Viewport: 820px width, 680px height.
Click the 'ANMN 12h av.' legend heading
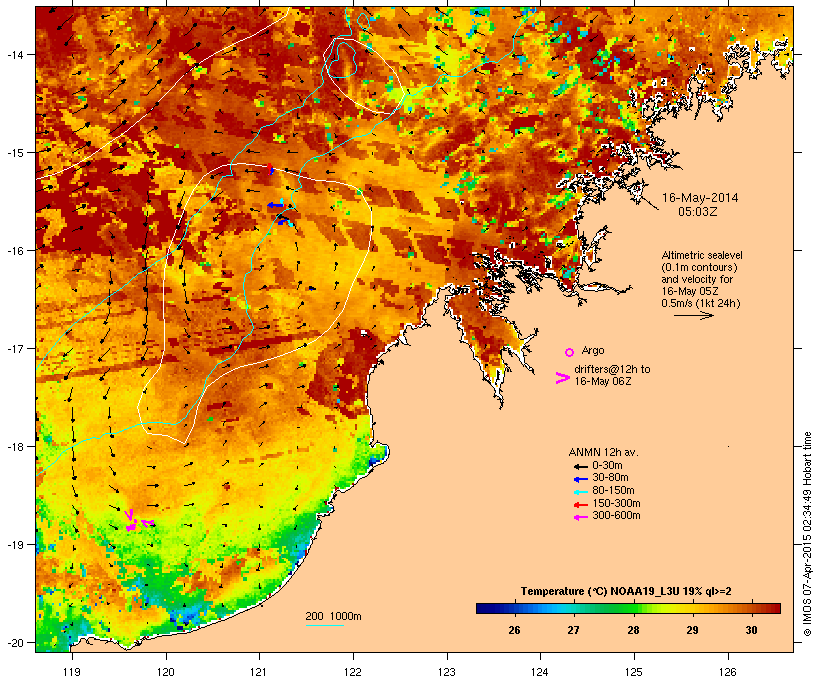(x=603, y=452)
